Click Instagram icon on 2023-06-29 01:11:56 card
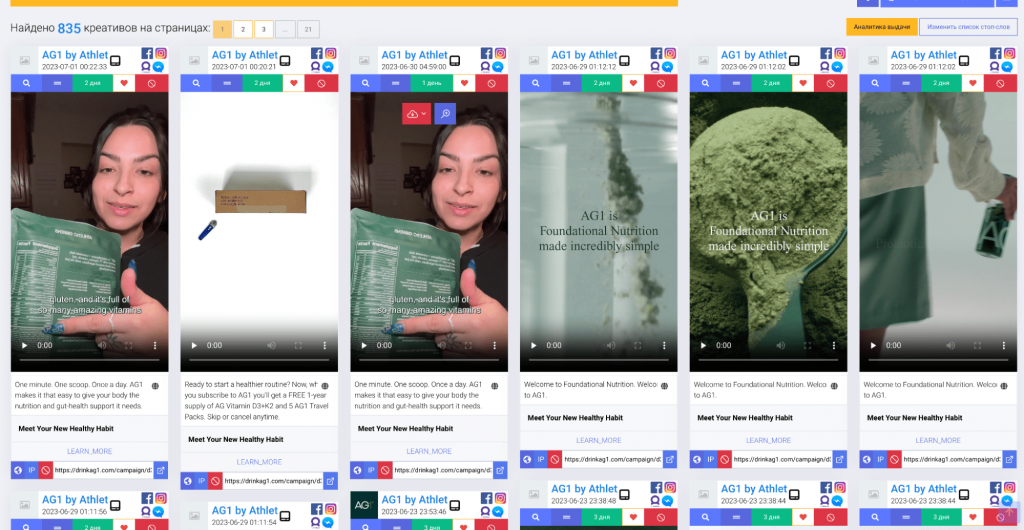1024x530 pixels. tap(161, 498)
